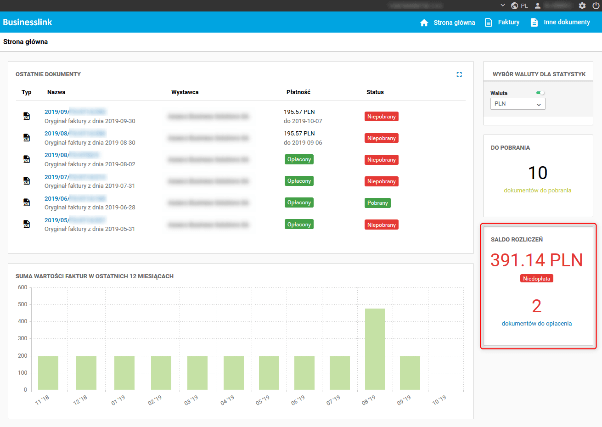Click dokumentów do opłacenia link
602x427 pixels.
click(x=537, y=323)
